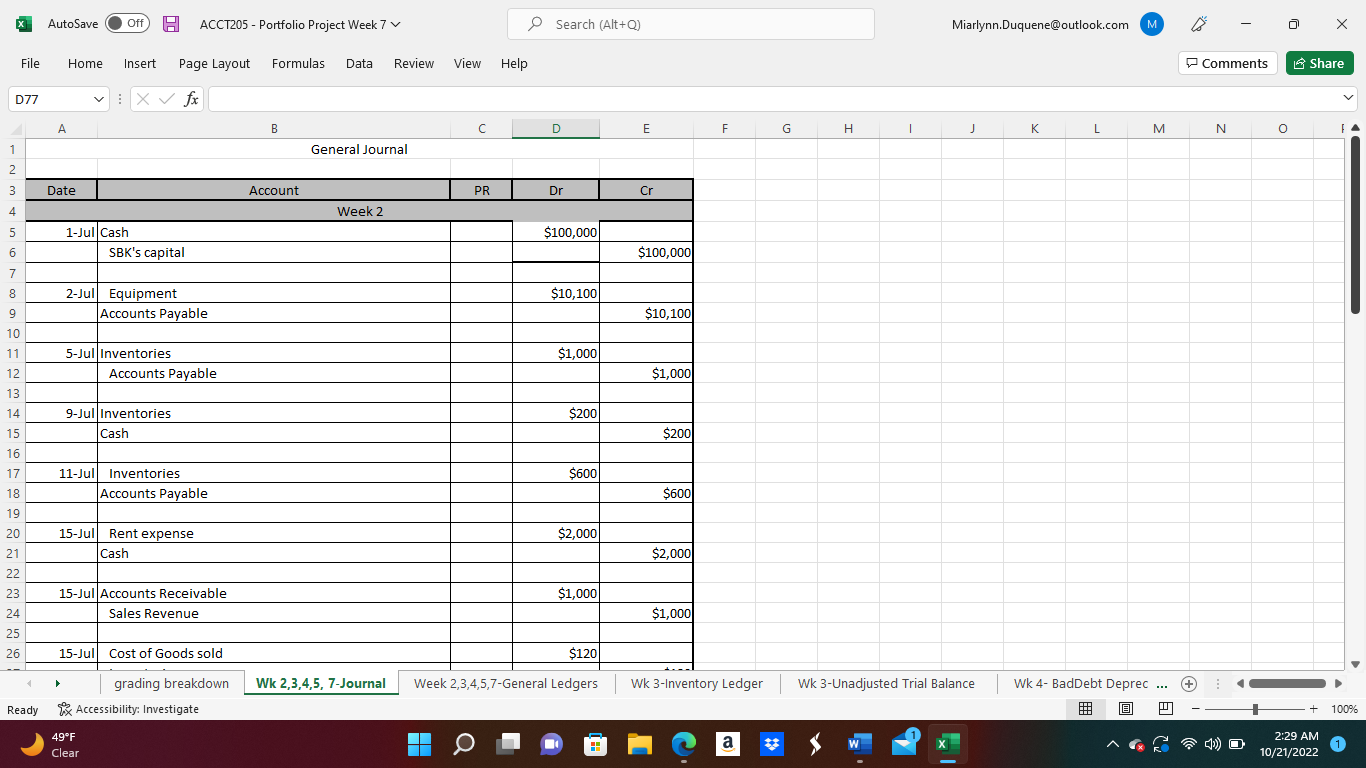Click the Cancel (X) icon beside formula bar

tap(143, 99)
